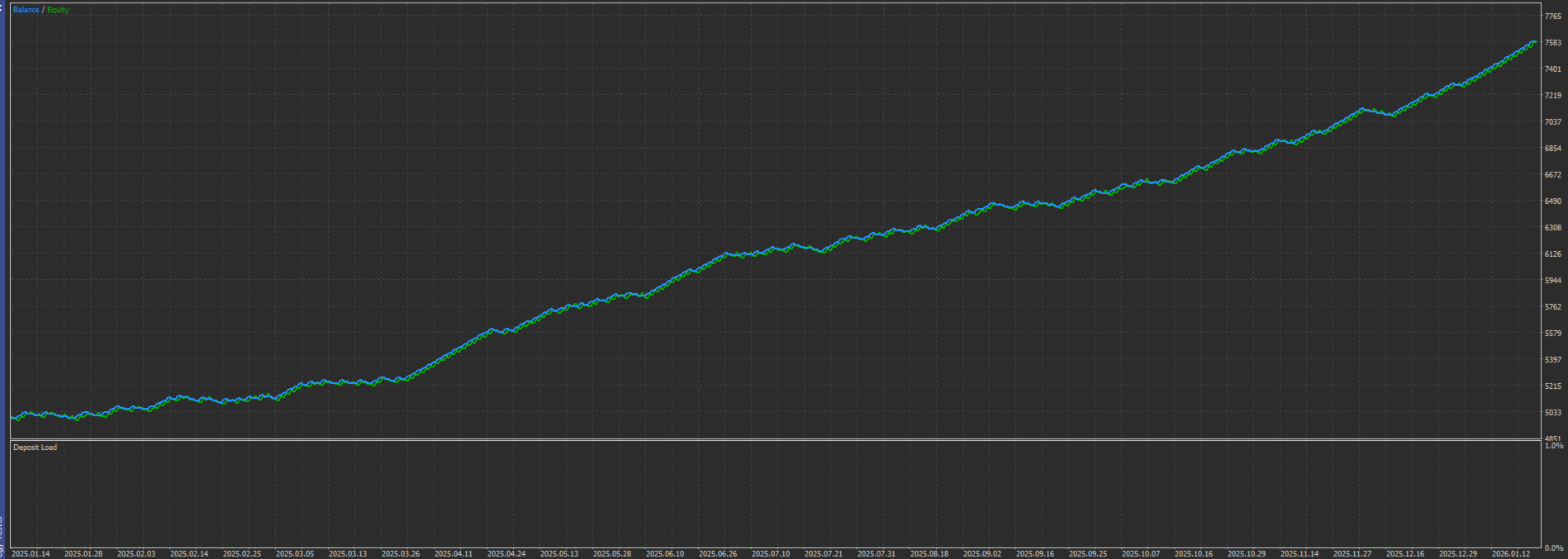
Task: Click the 2025.05.28 date label
Action: point(612,554)
